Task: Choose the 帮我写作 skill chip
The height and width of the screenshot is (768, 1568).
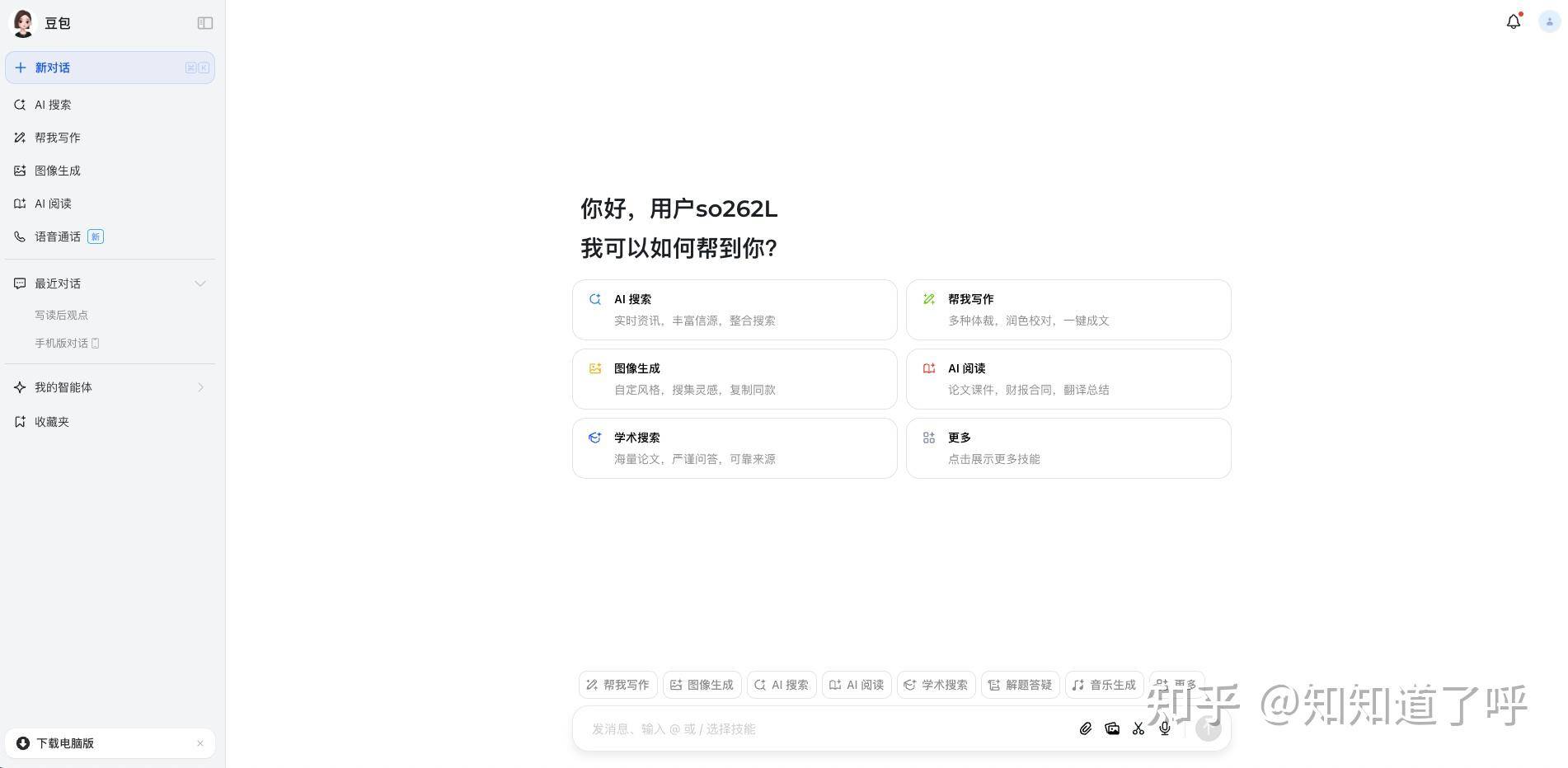Action: (x=618, y=685)
